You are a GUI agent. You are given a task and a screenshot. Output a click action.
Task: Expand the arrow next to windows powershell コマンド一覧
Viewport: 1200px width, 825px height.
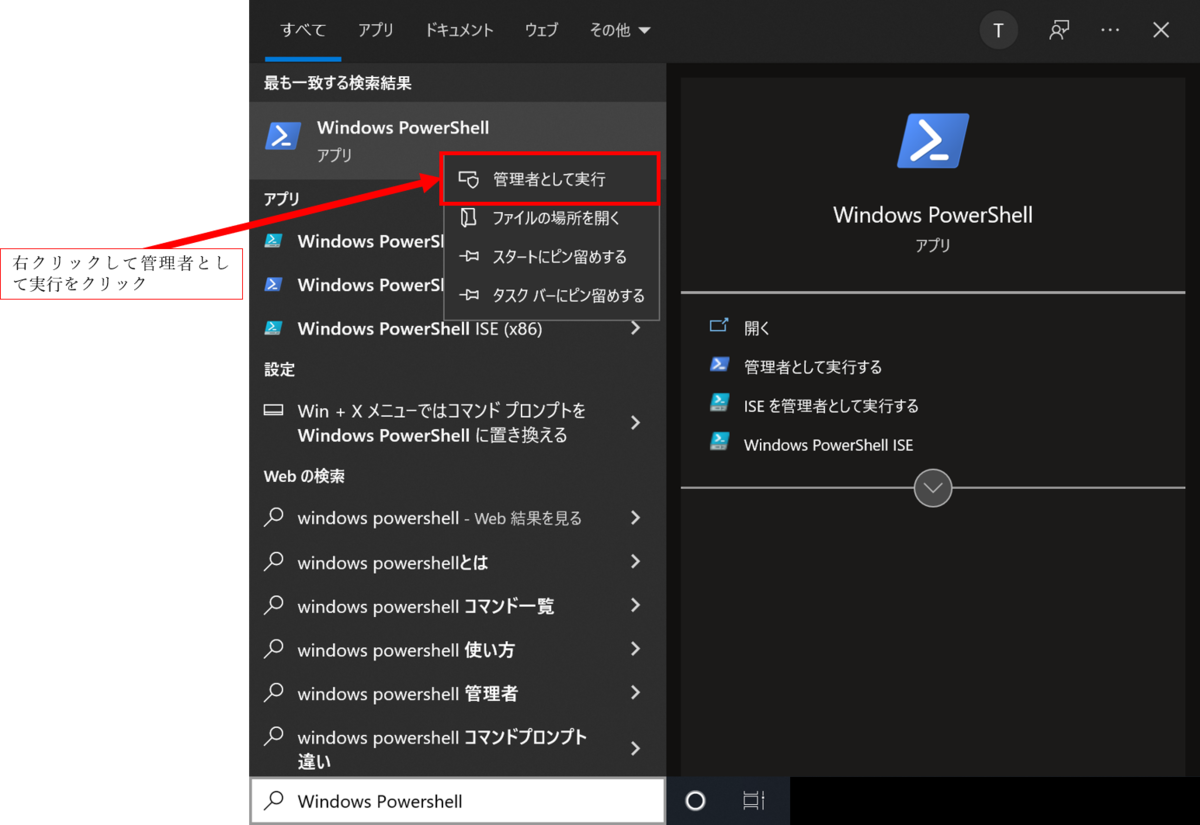[635, 605]
